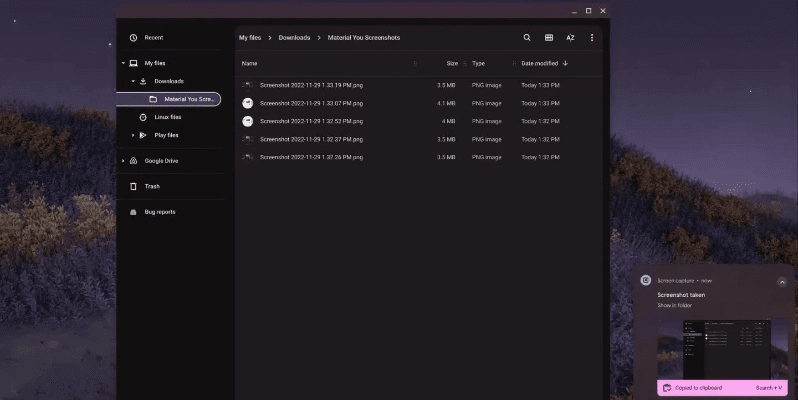The image size is (798, 400).
Task: Click the screenshot preview thumbnail in notification
Action: click(714, 347)
